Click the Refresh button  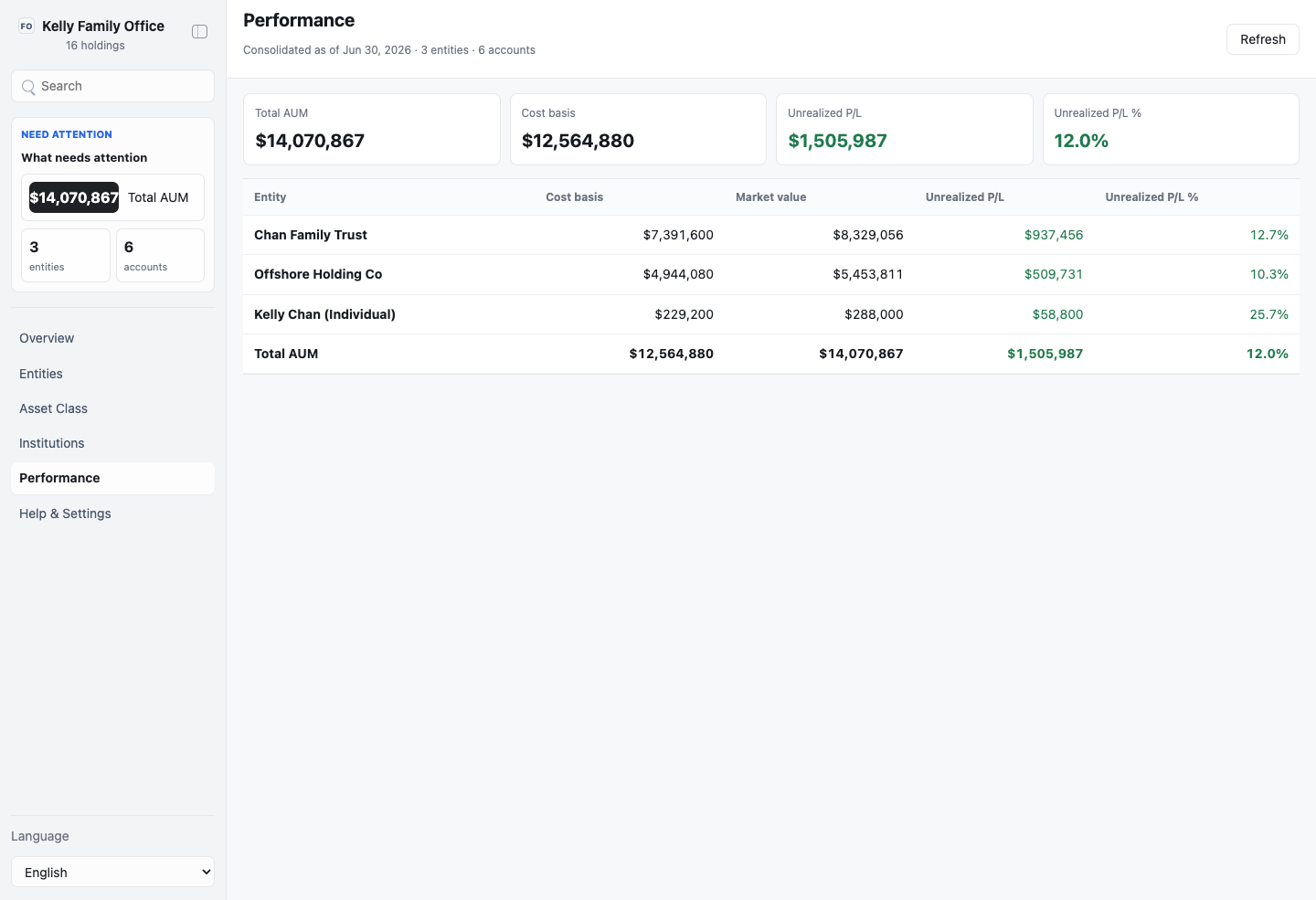(1262, 39)
